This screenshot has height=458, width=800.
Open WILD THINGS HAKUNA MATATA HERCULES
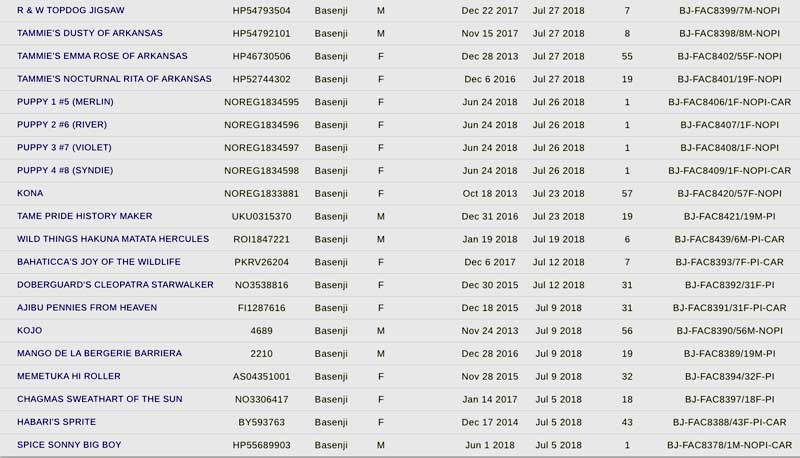[113, 238]
